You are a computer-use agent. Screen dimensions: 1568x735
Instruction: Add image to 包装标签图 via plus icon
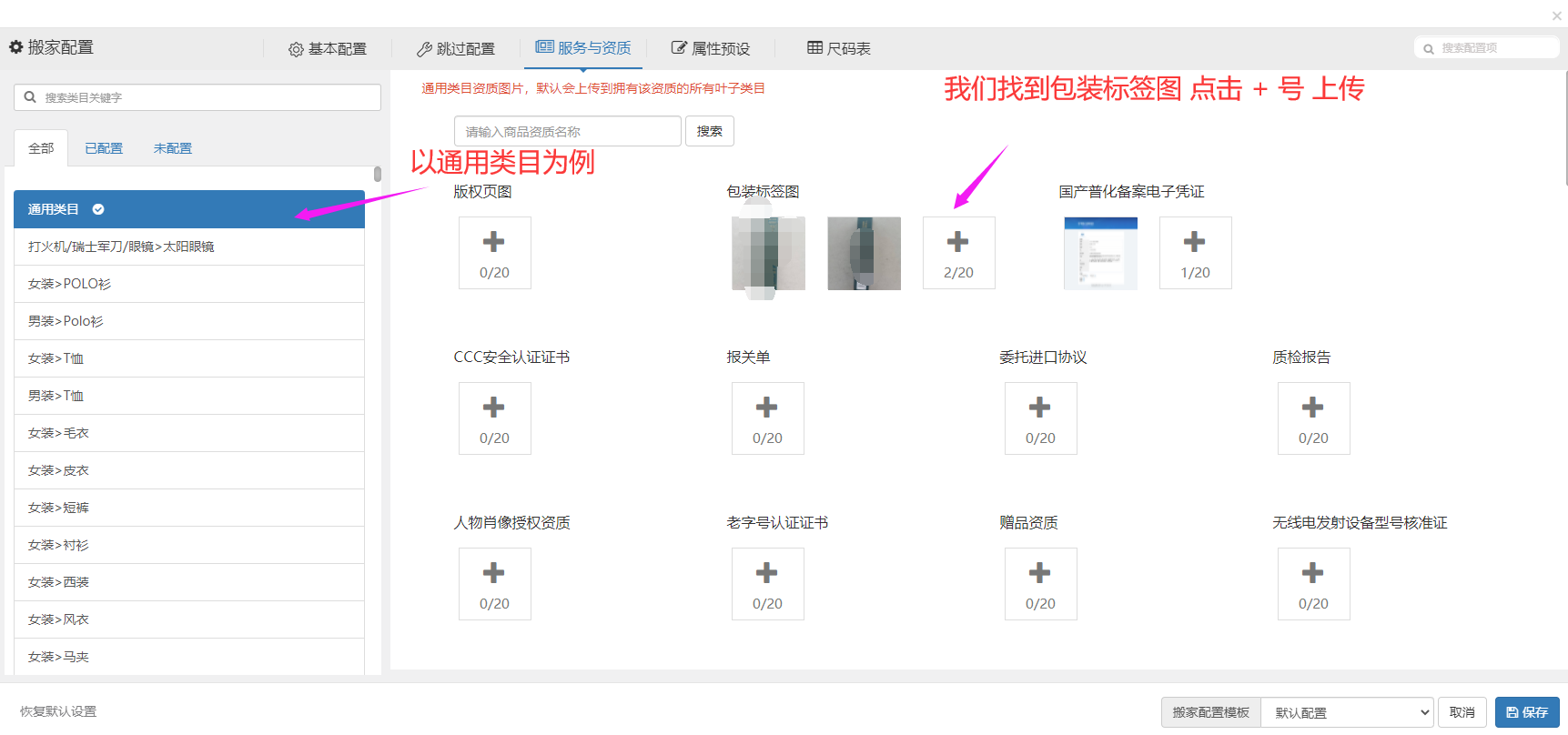click(x=958, y=243)
